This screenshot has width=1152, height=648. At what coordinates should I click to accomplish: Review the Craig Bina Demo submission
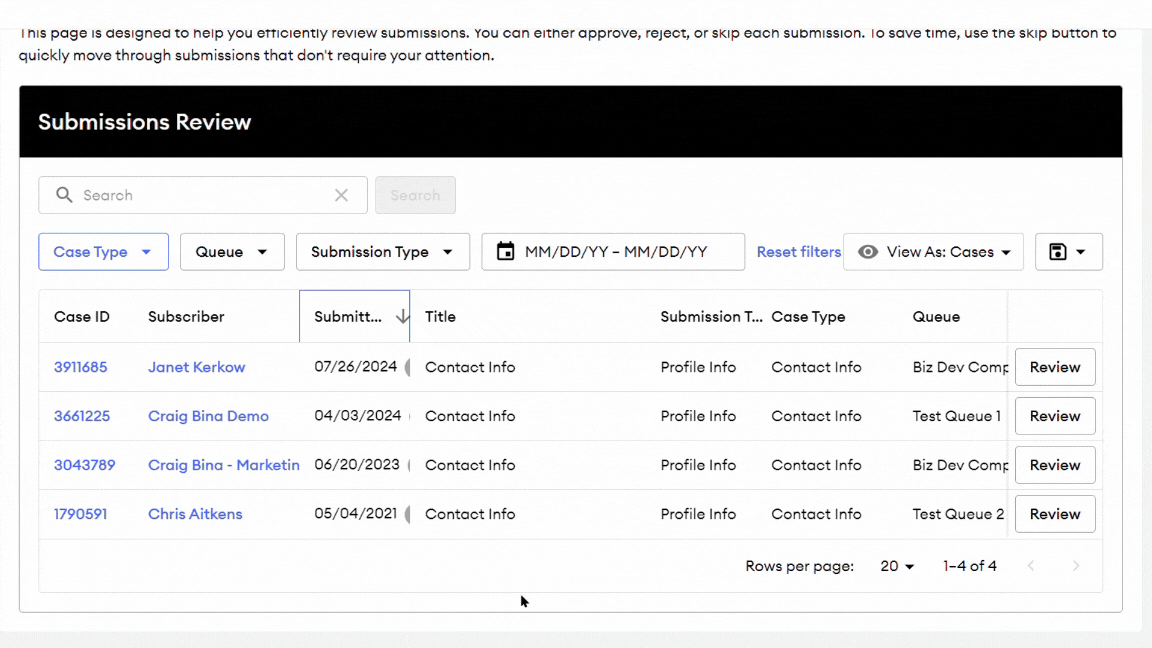click(x=1055, y=416)
